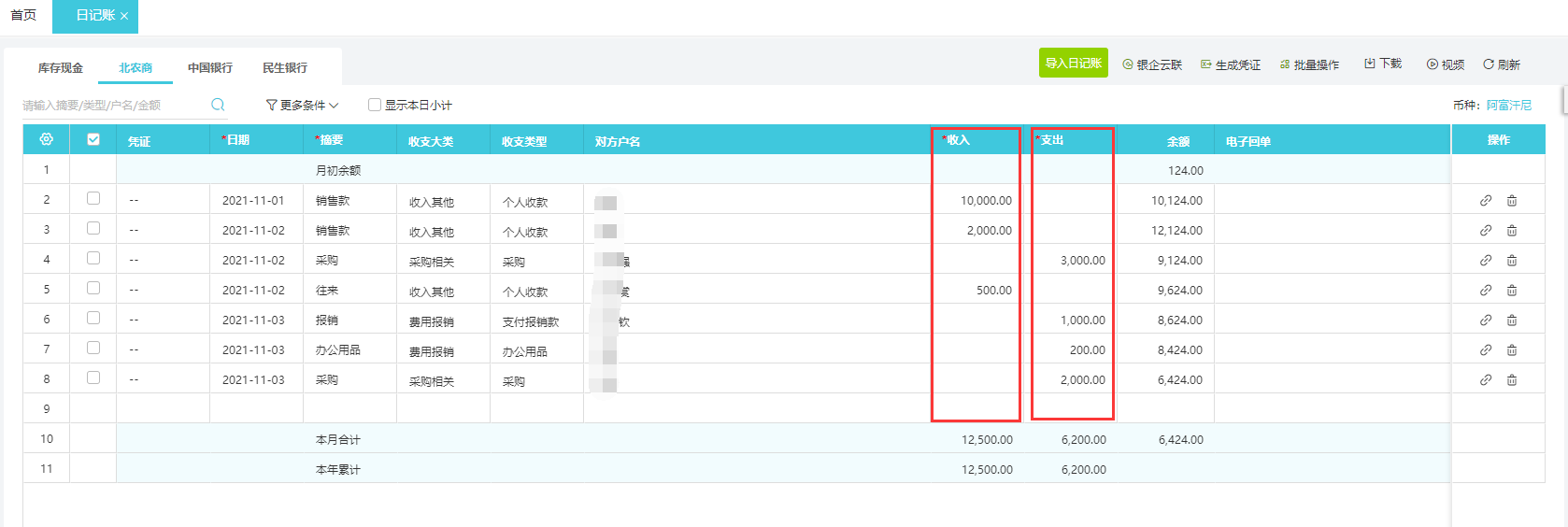Delete row 6 报销 entry
1568x527 pixels.
(x=1512, y=320)
